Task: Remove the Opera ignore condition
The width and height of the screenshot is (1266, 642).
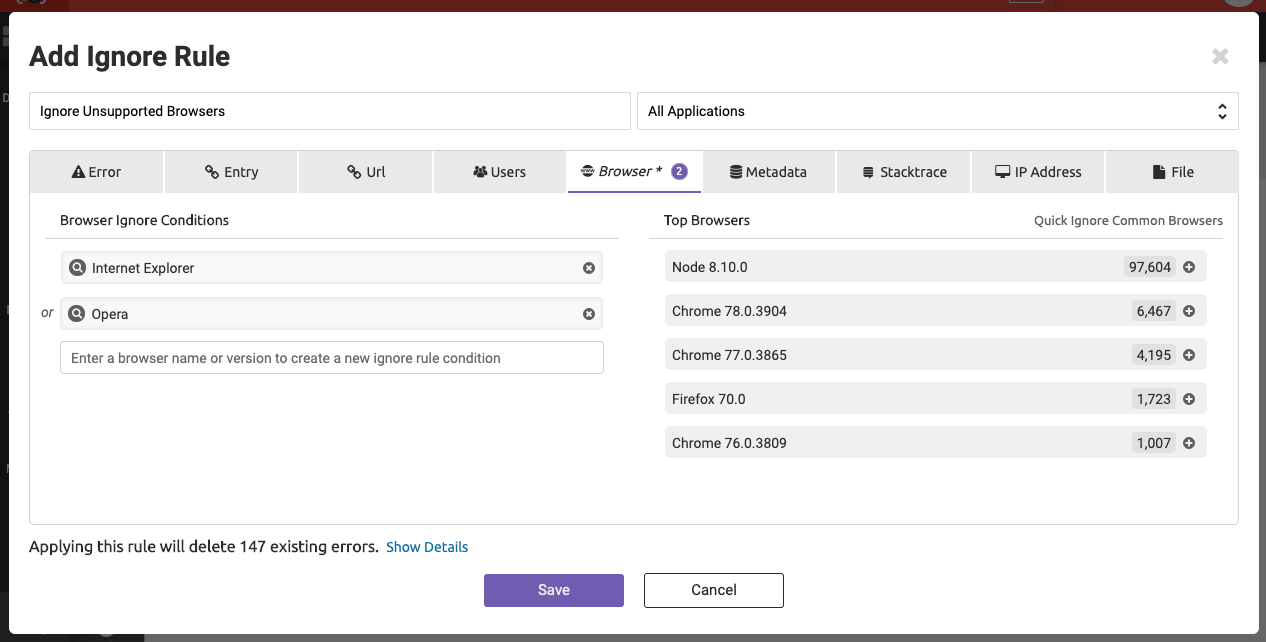Action: click(x=589, y=314)
